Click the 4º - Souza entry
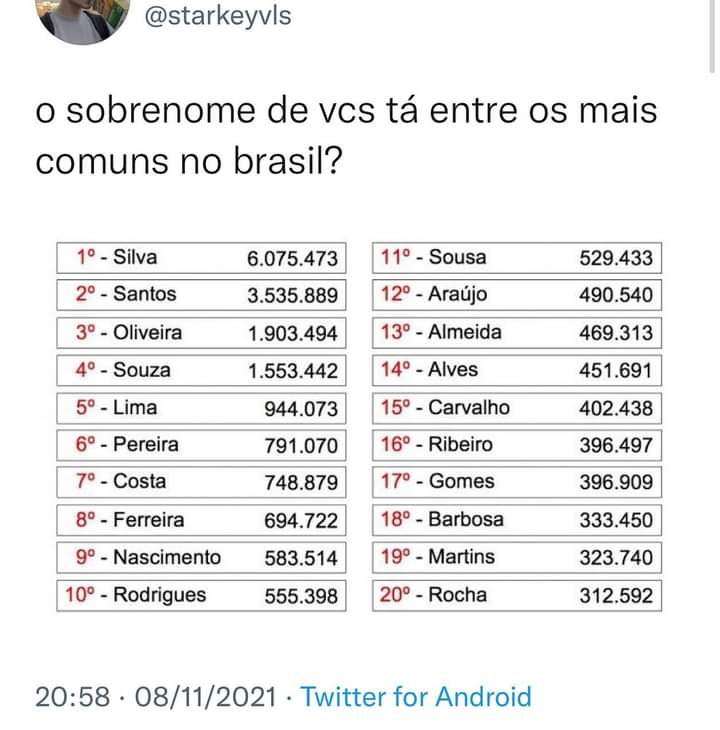The height and width of the screenshot is (730, 720). [x=123, y=370]
